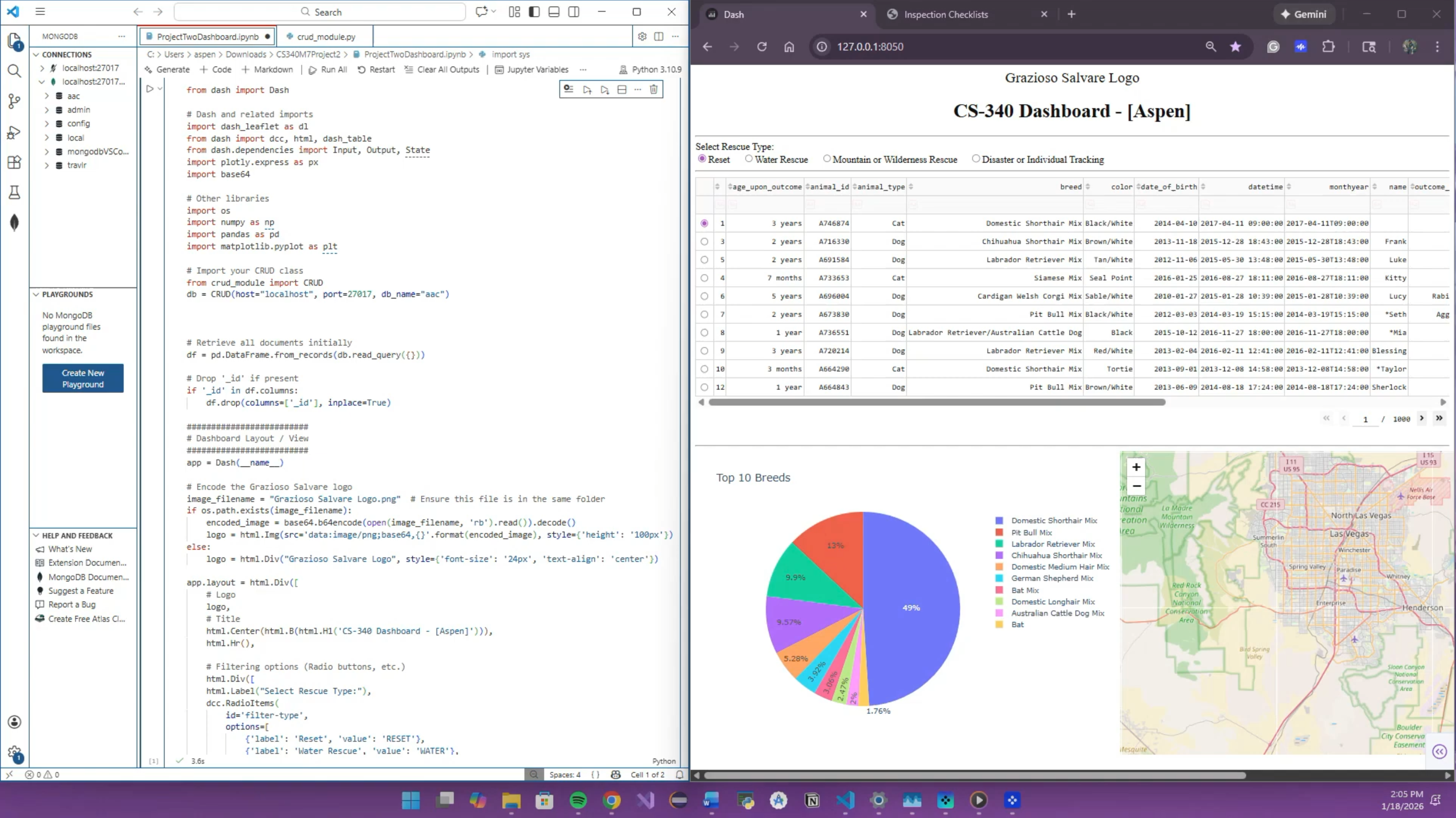Bookmark page with the star icon

pyautogui.click(x=1236, y=47)
